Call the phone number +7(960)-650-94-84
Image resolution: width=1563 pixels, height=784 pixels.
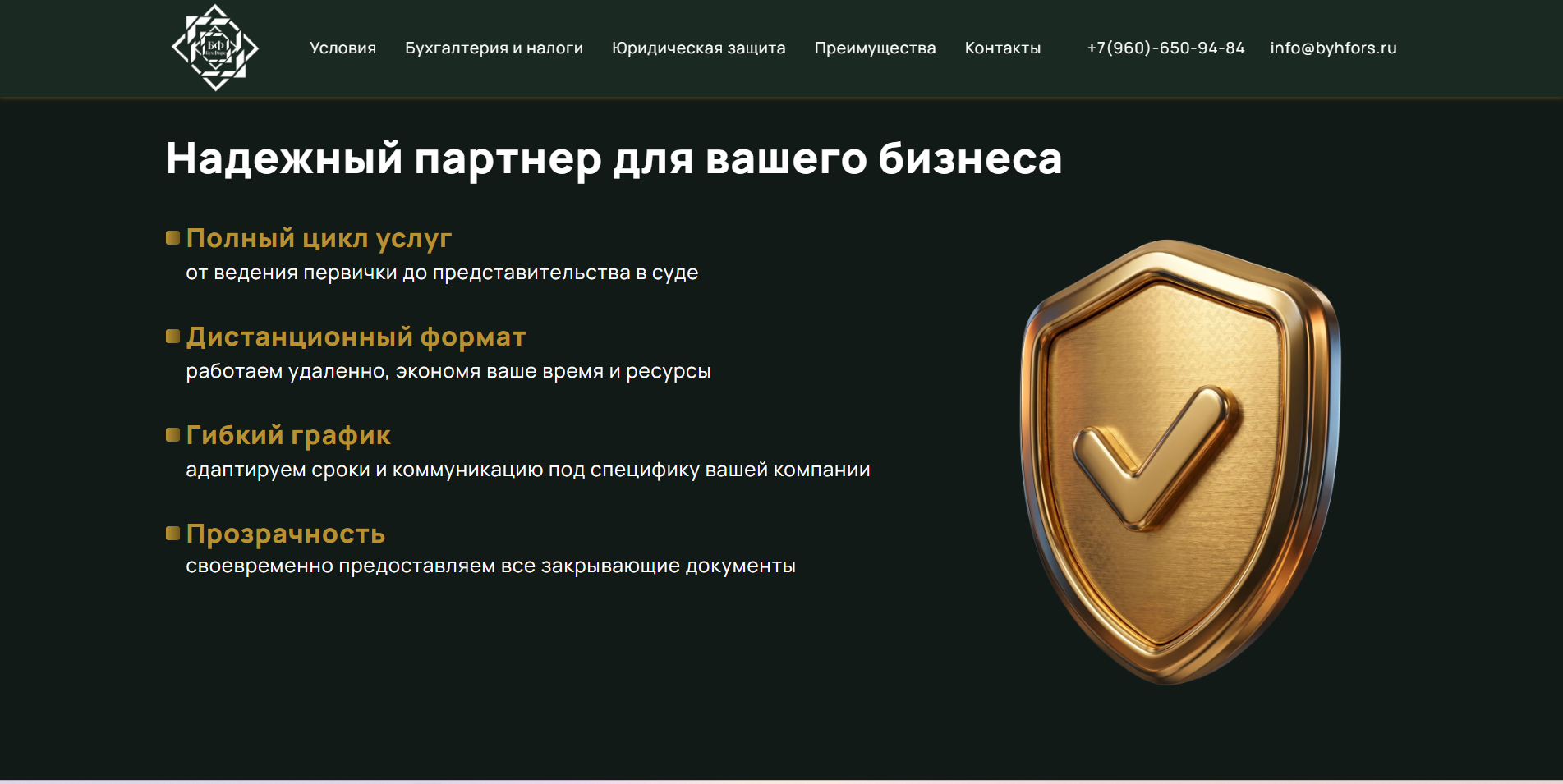pyautogui.click(x=1165, y=48)
